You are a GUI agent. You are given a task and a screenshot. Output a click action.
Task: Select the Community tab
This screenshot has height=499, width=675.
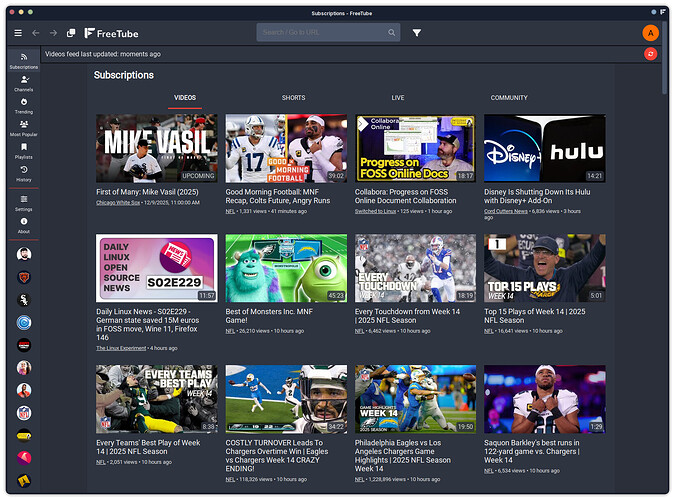pyautogui.click(x=509, y=98)
